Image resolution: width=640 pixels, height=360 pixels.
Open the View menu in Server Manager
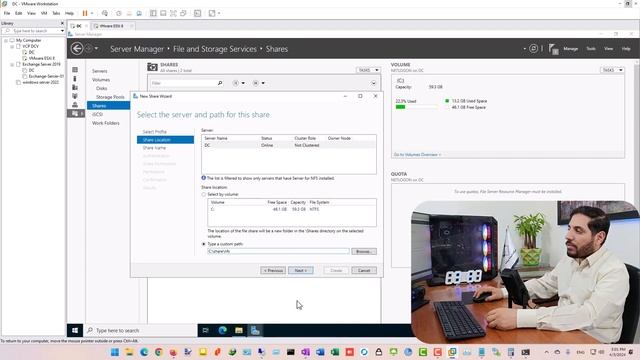coord(609,49)
